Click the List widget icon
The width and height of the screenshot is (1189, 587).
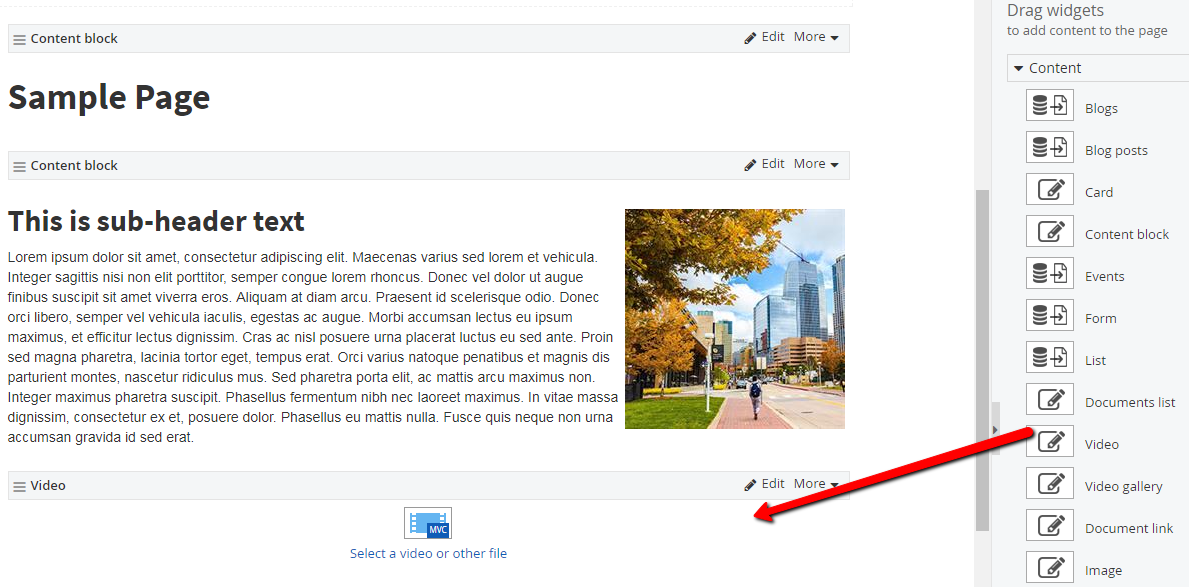[1049, 356]
